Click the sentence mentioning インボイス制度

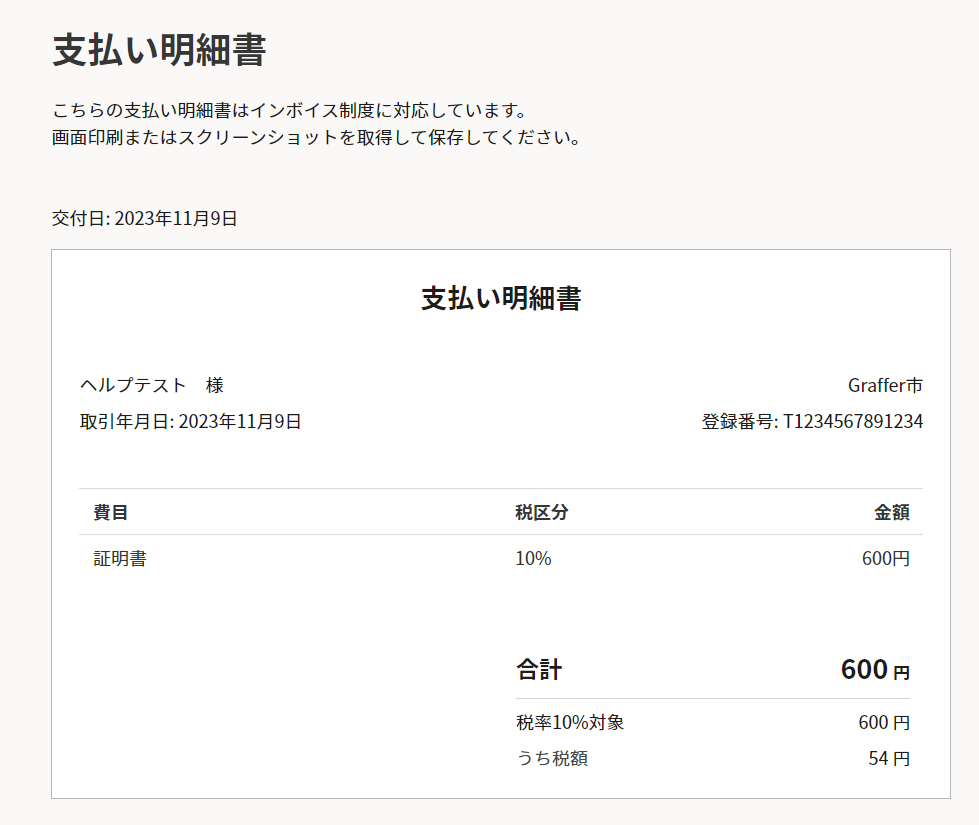[289, 109]
